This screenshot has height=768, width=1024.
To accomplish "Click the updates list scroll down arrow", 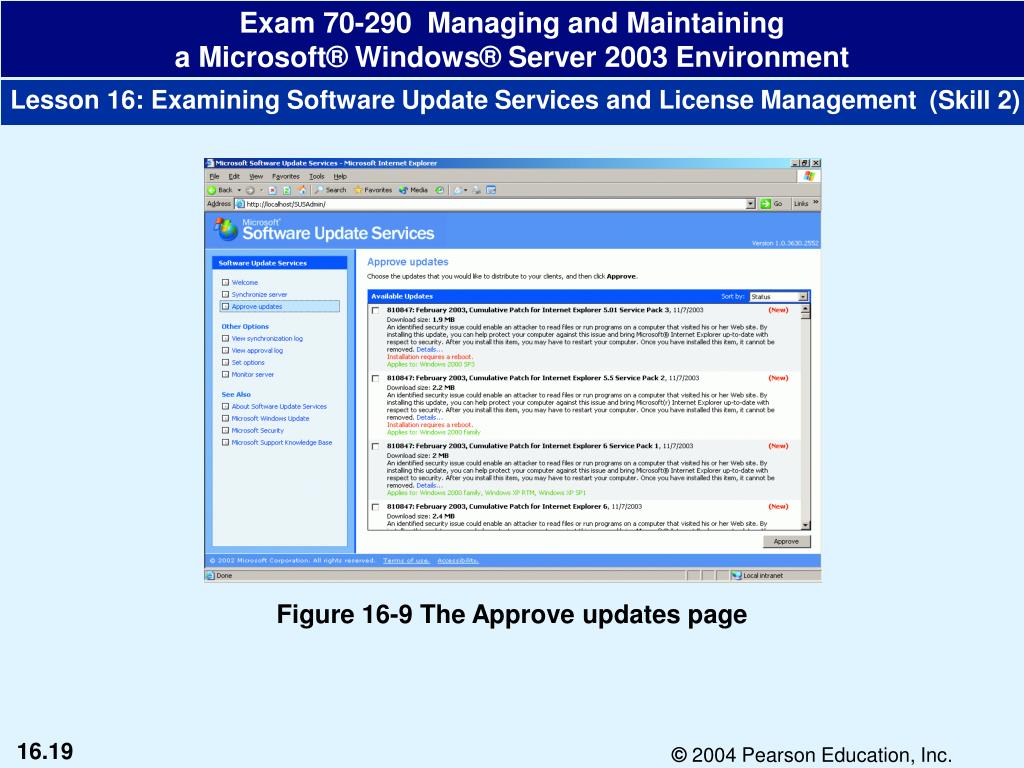I will click(x=805, y=525).
